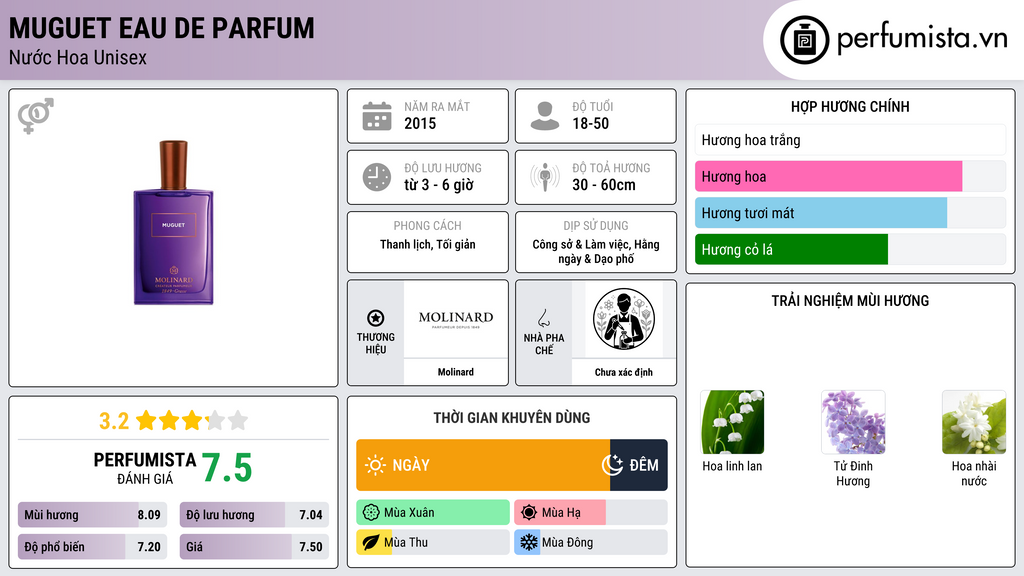Click the MUGUET EAU DE PARFUM title
1024x576 pixels.
[x=161, y=29]
